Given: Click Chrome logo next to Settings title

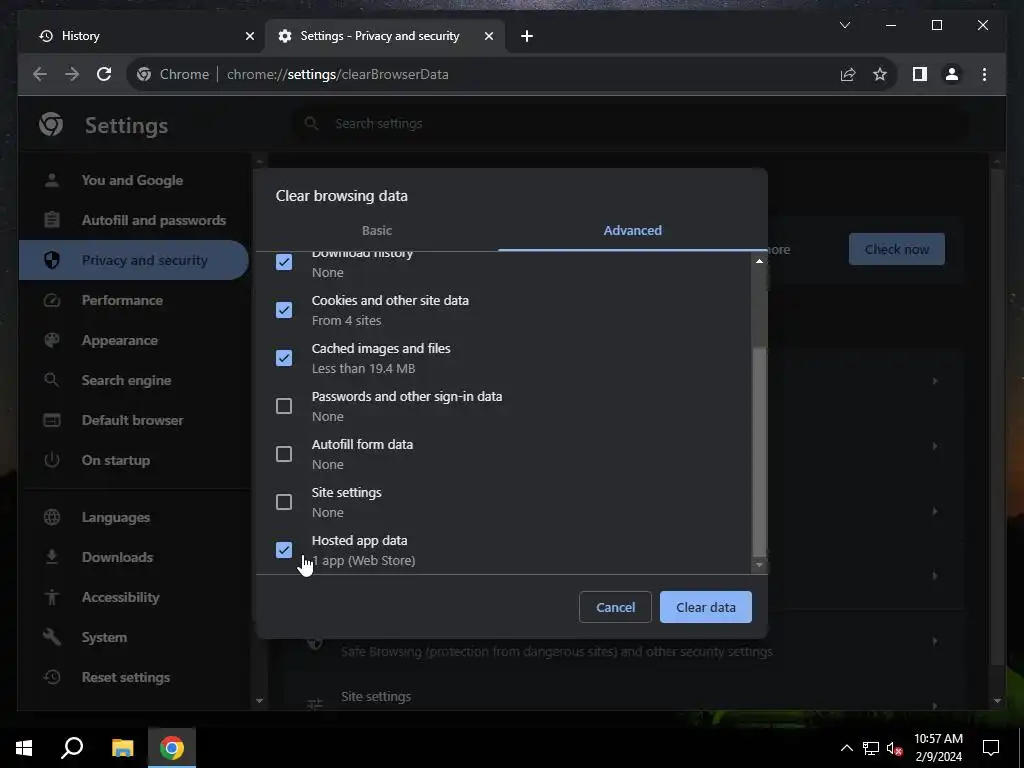Looking at the screenshot, I should (x=51, y=124).
